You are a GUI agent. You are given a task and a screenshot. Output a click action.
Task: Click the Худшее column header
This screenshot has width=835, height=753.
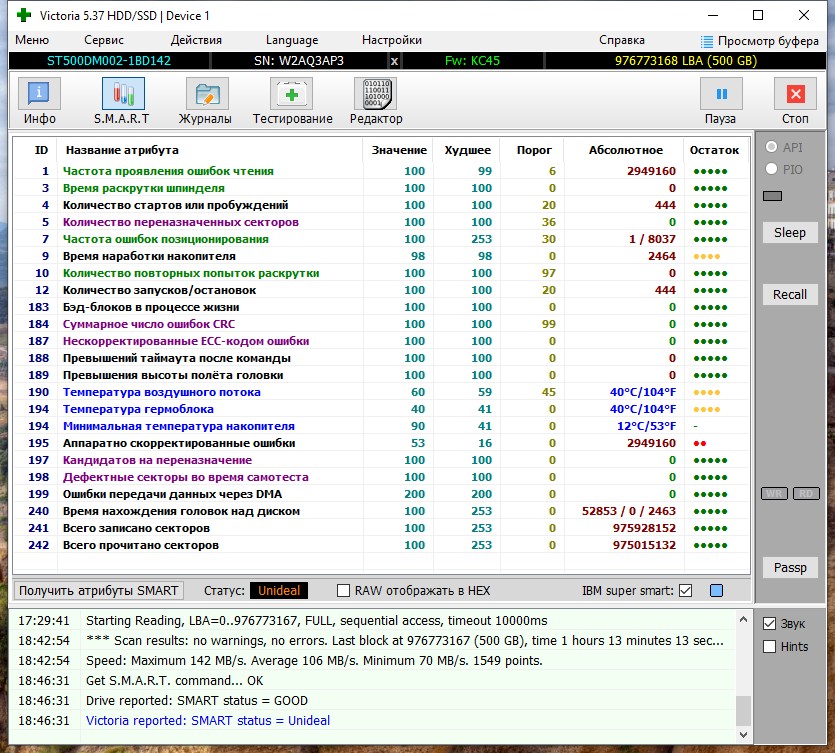click(468, 150)
